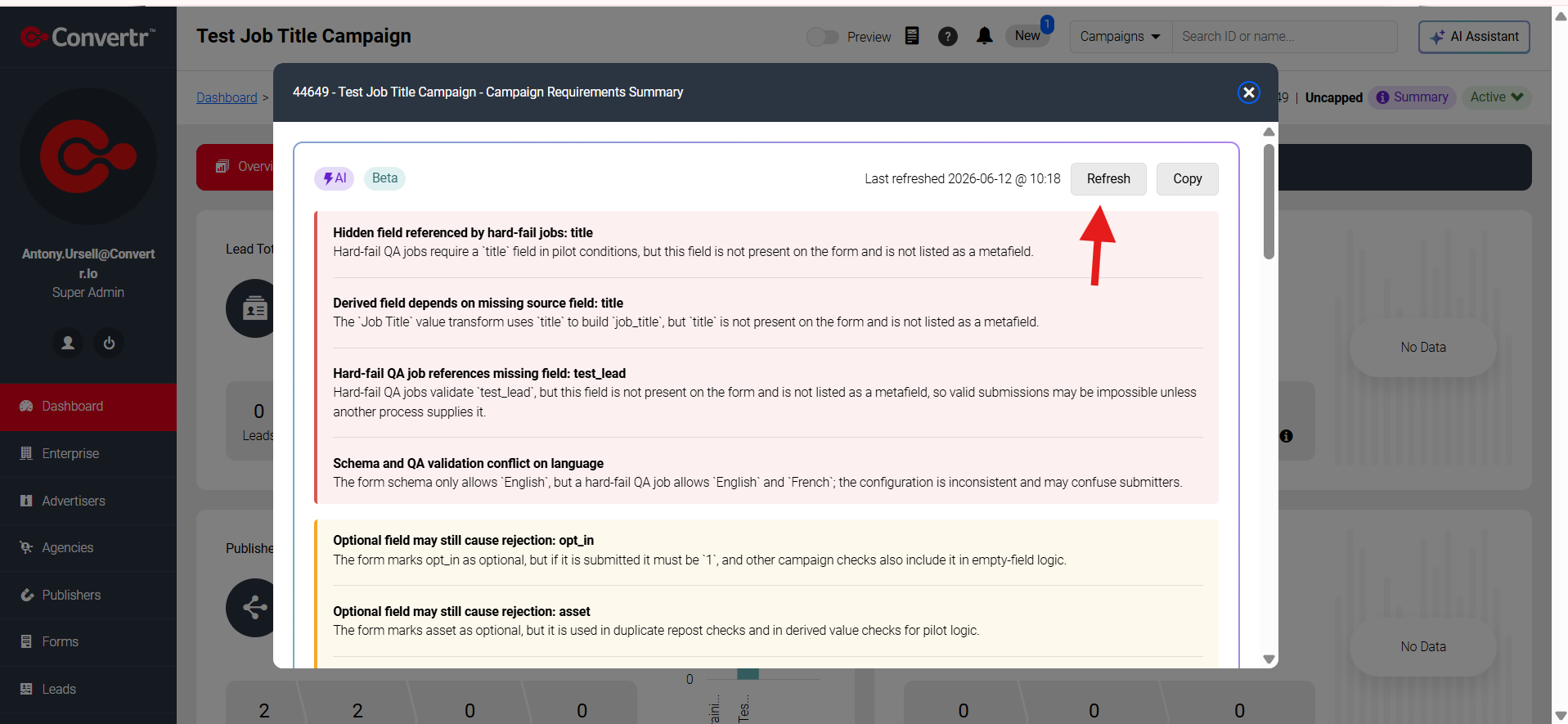The width and height of the screenshot is (1568, 724).
Task: Open the help question mark icon
Action: [x=947, y=37]
